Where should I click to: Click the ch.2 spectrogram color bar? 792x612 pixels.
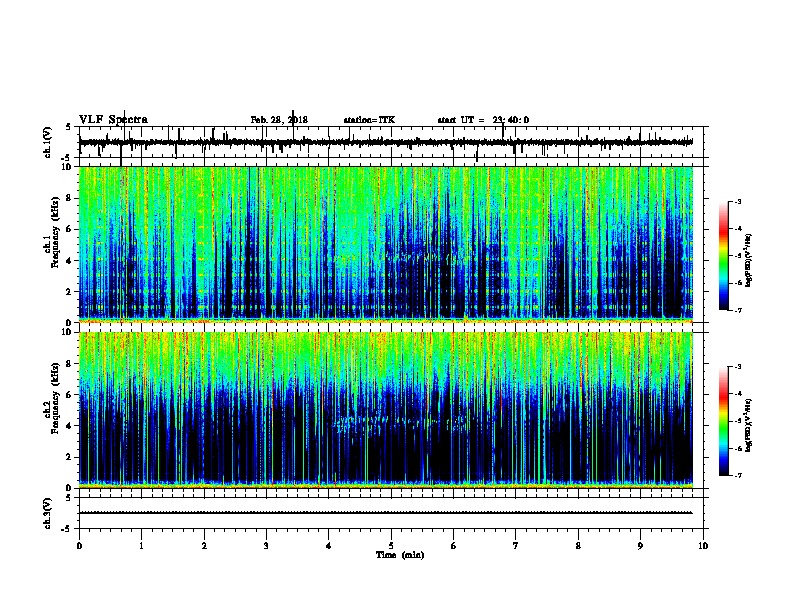(723, 421)
